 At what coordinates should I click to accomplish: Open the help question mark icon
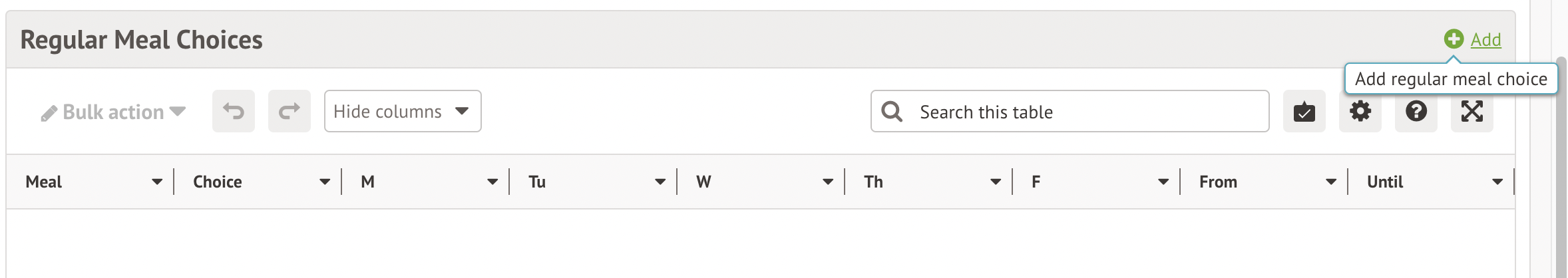point(1416,111)
